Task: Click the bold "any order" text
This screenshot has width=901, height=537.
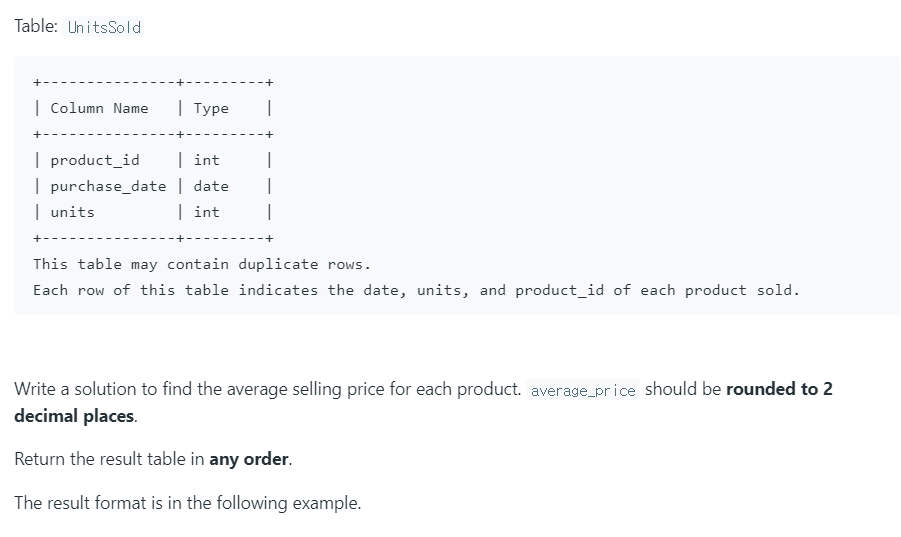Action: pos(249,460)
